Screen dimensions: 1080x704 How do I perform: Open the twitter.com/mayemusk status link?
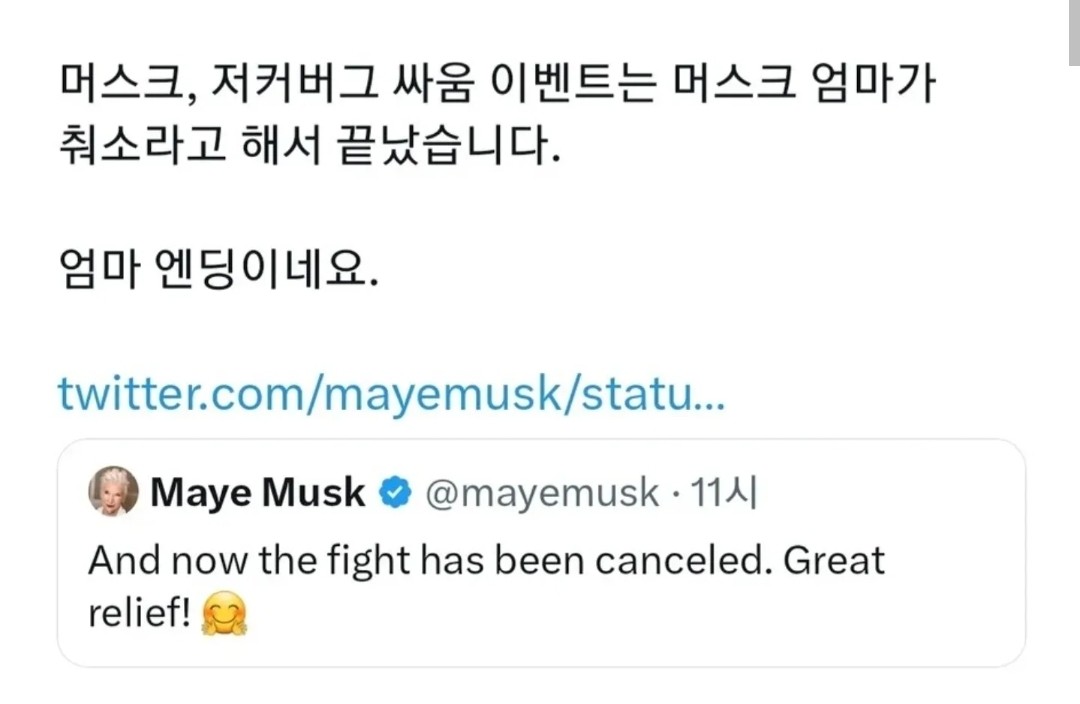click(390, 393)
